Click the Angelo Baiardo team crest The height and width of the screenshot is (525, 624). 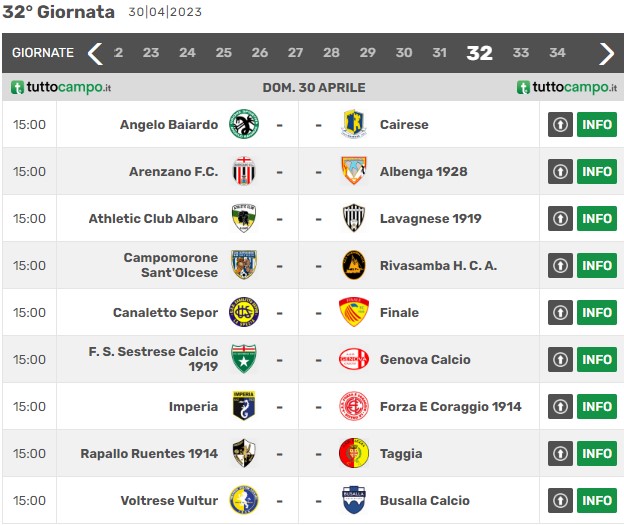pos(244,125)
